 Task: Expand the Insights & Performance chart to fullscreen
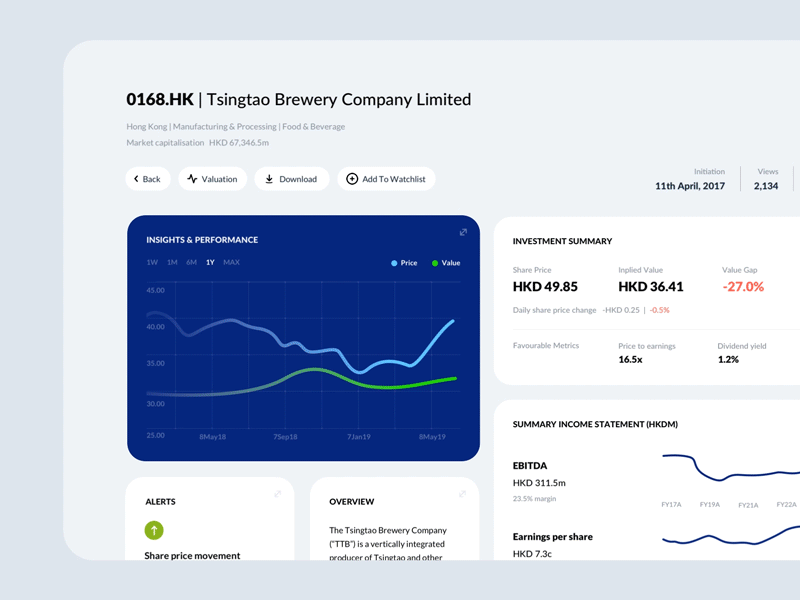463,231
